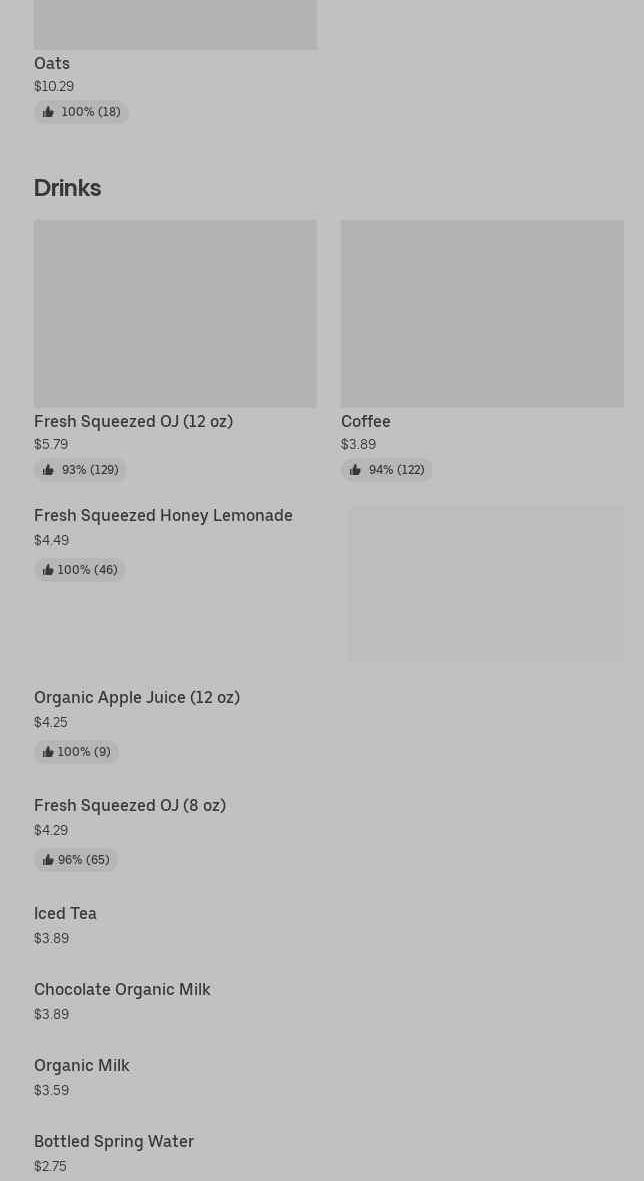Screen dimensions: 644x1181
Task: Select Fresh Squeezed OJ (8 oz)
Action: pos(130,805)
